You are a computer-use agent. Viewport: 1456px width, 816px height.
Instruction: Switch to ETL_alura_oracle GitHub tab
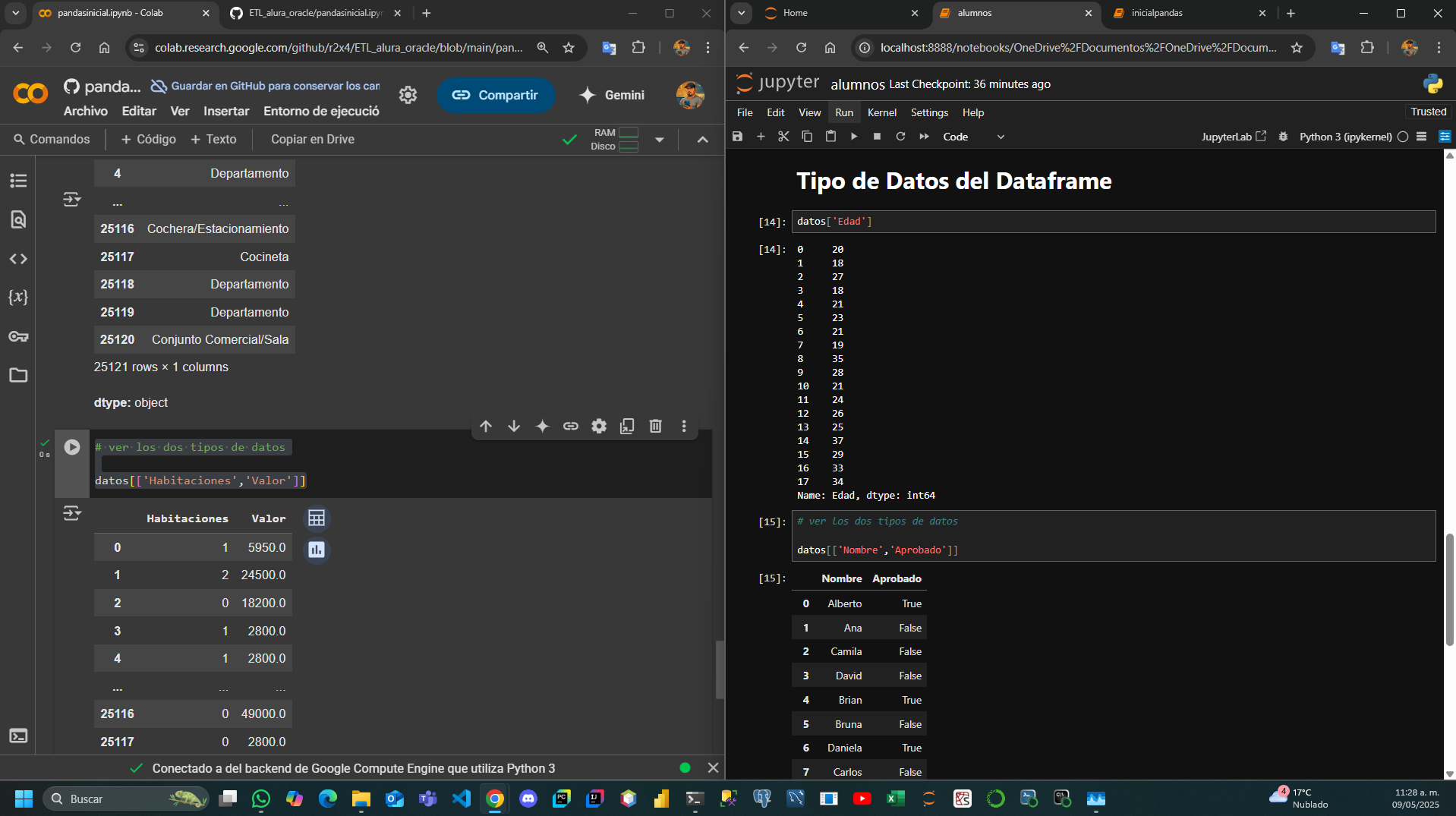coord(315,13)
